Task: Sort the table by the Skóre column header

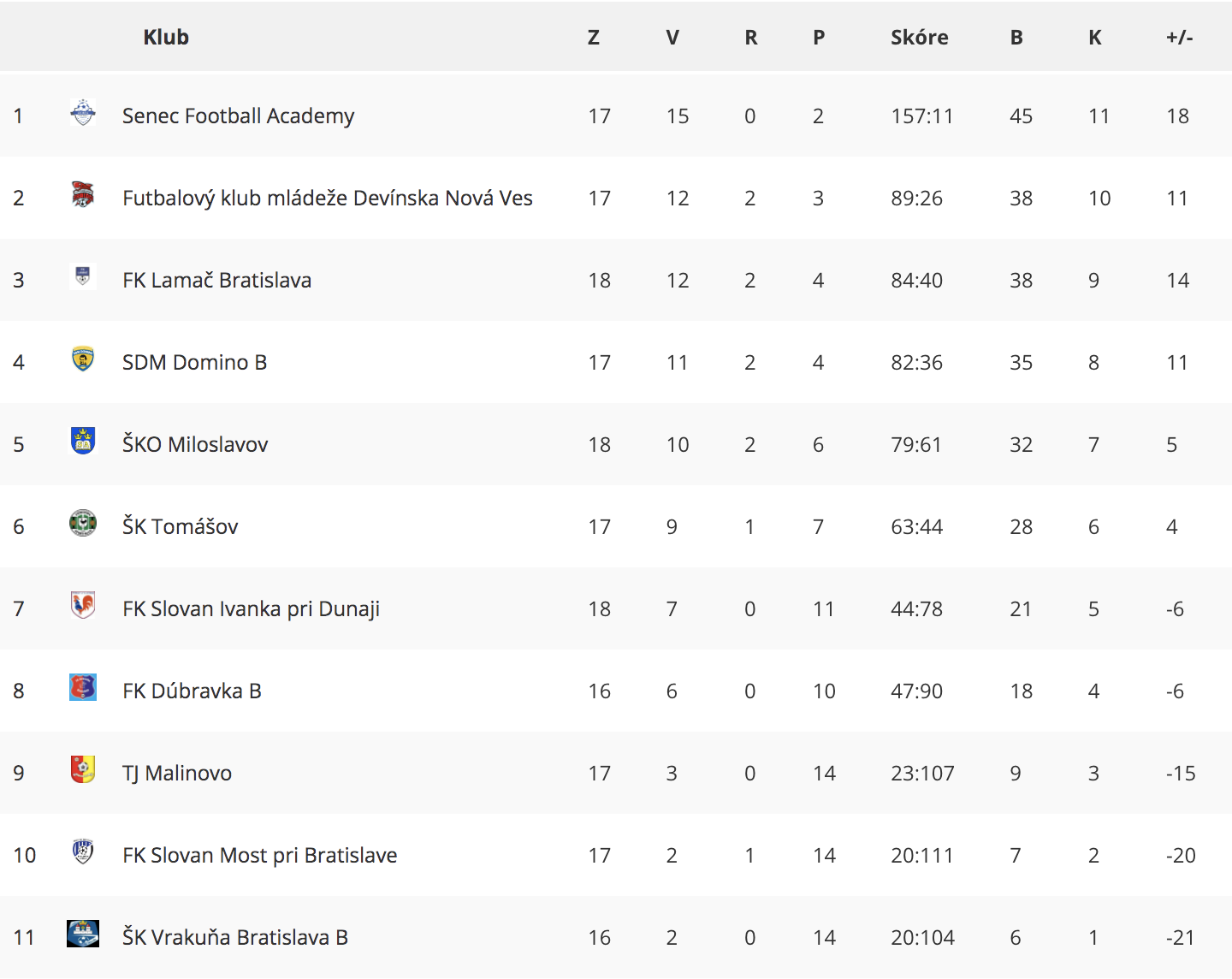Action: tap(920, 37)
